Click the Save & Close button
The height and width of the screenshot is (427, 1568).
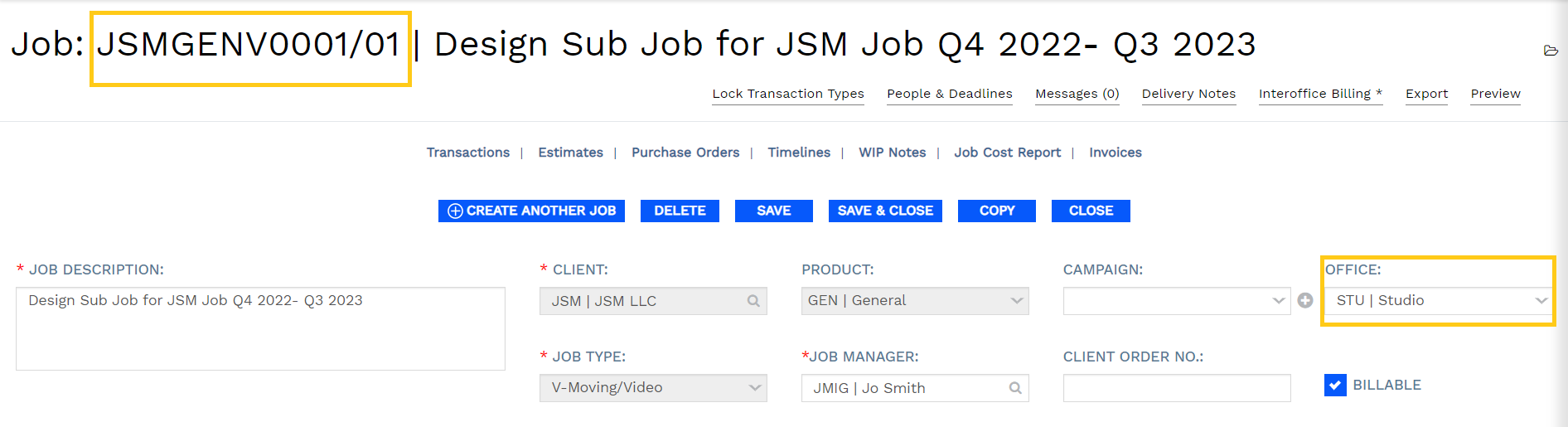[885, 211]
